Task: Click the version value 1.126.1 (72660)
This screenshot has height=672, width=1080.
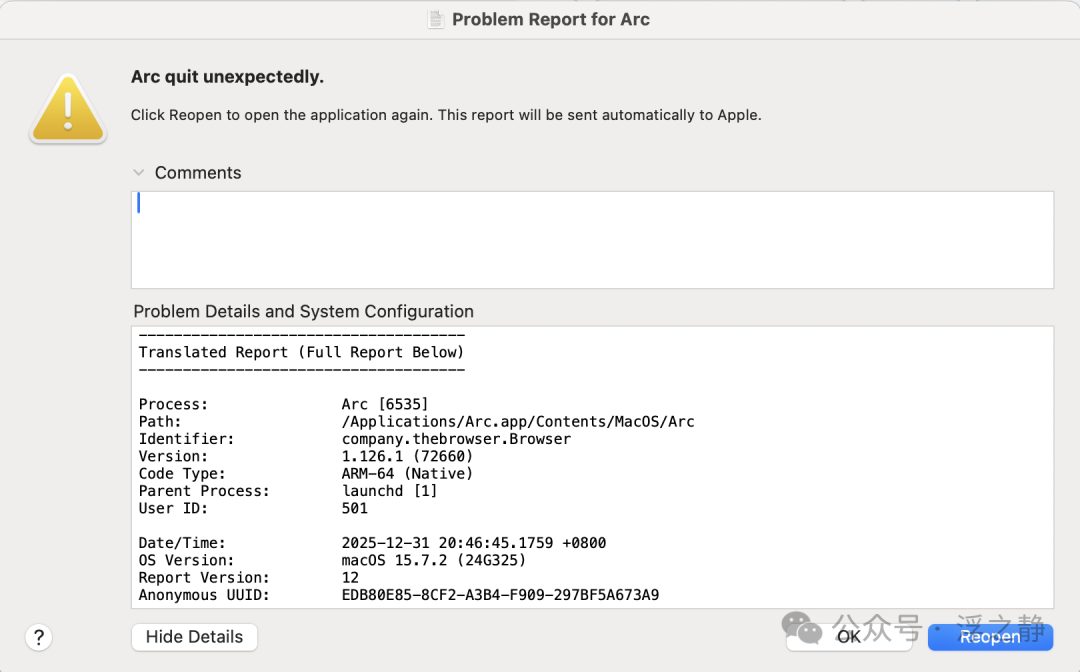Action: pos(407,456)
